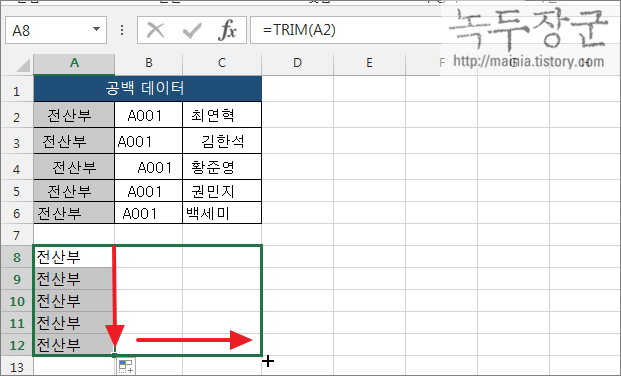Viewport: 621px width, 376px height.
Task: Click cell A2 containing 전산부
Action: click(74, 115)
